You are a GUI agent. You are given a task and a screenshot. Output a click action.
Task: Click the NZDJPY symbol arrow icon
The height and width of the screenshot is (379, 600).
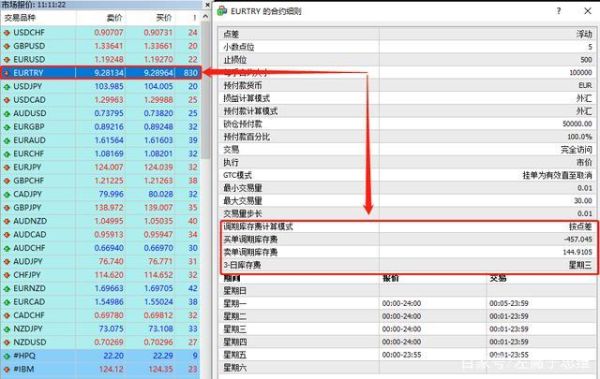point(7,329)
